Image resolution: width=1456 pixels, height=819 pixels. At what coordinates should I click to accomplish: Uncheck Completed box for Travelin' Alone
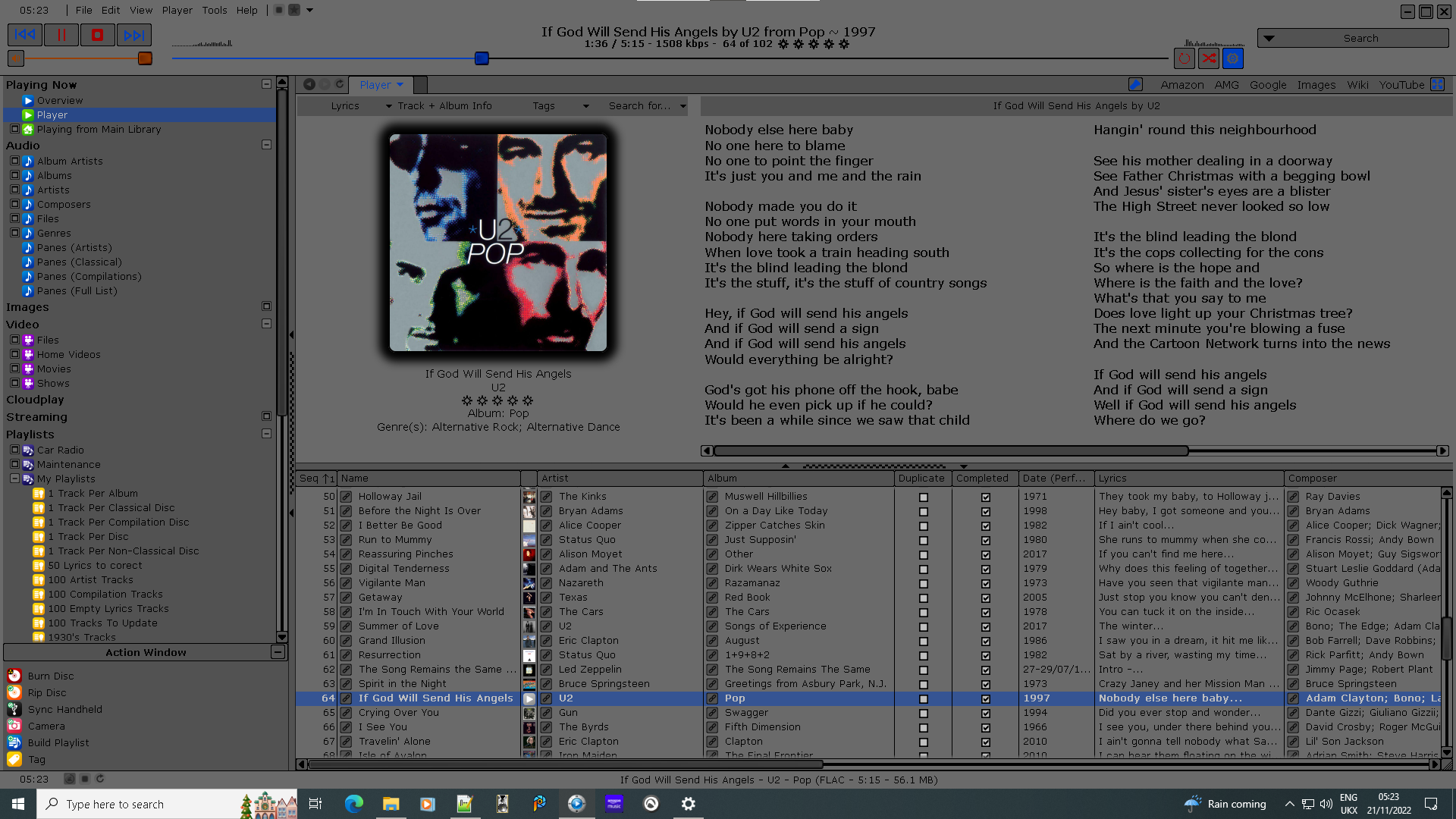click(x=985, y=742)
